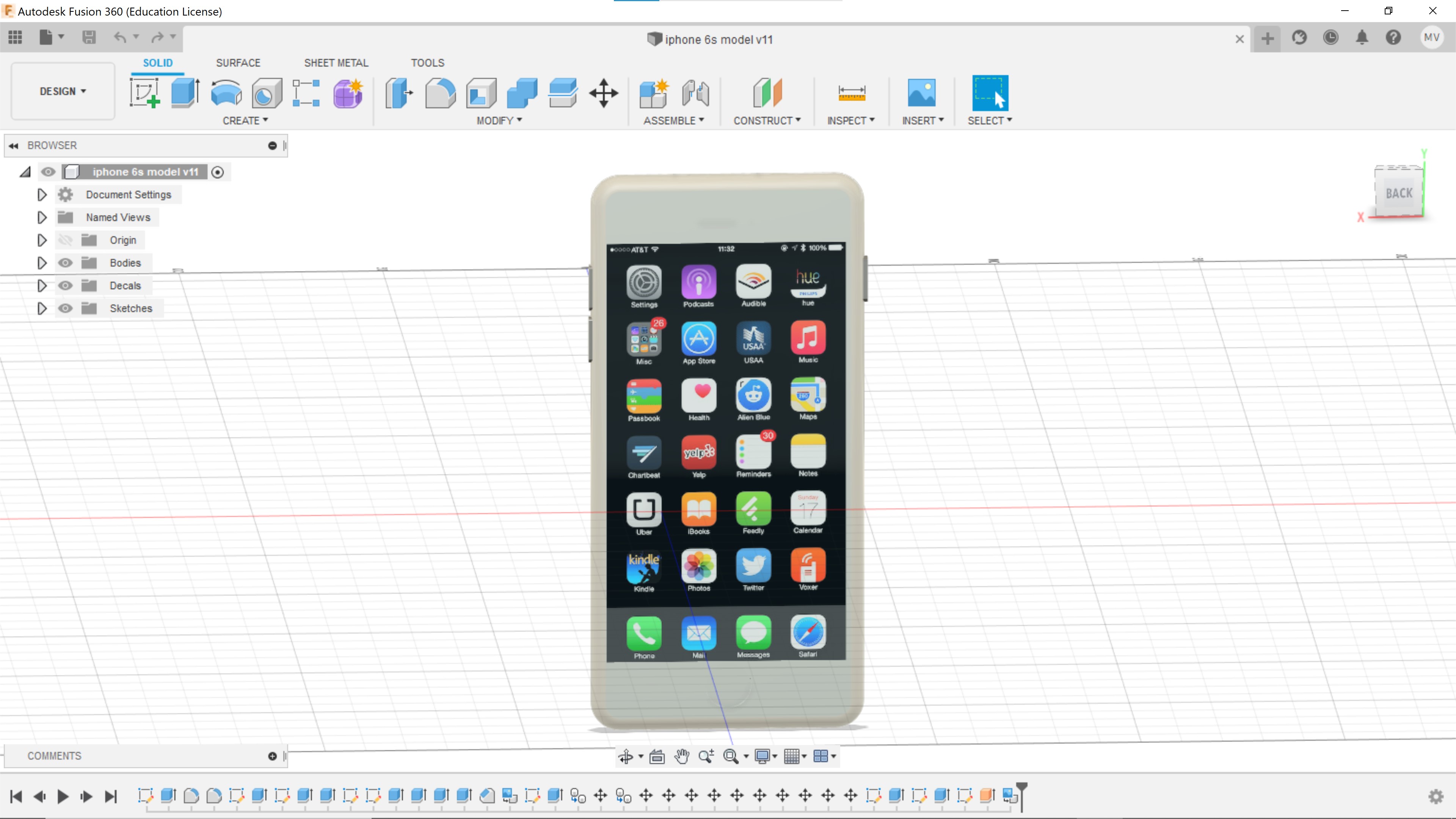Switch to the SOLID tab
This screenshot has height=819, width=1456.
pyautogui.click(x=158, y=63)
